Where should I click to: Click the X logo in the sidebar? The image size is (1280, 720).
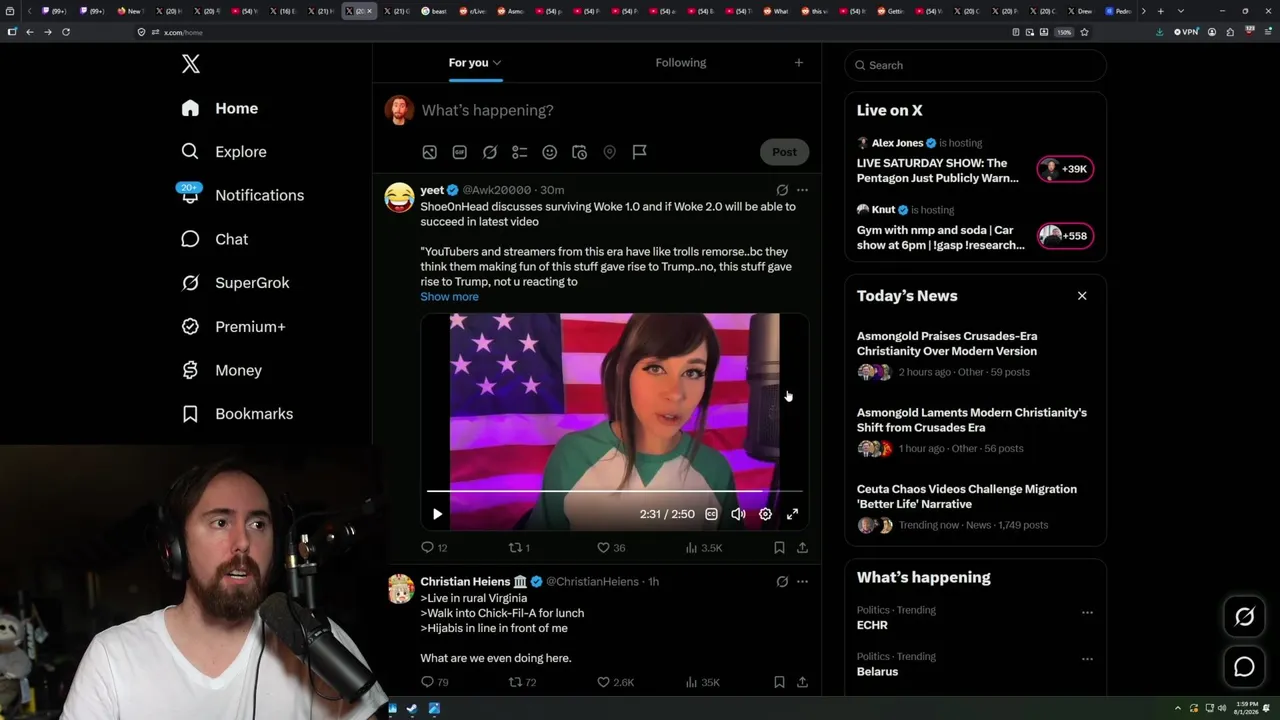(x=190, y=64)
